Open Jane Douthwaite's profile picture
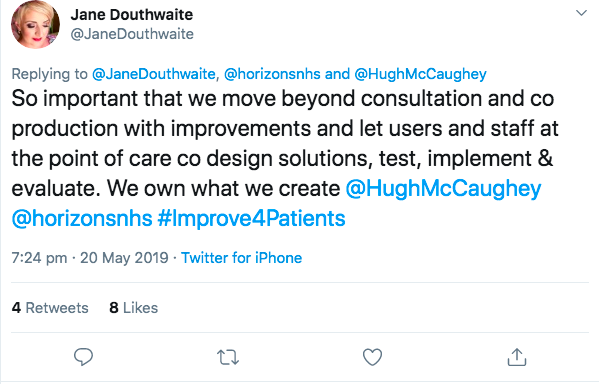Image resolution: width=599 pixels, height=384 pixels. [x=35, y=25]
